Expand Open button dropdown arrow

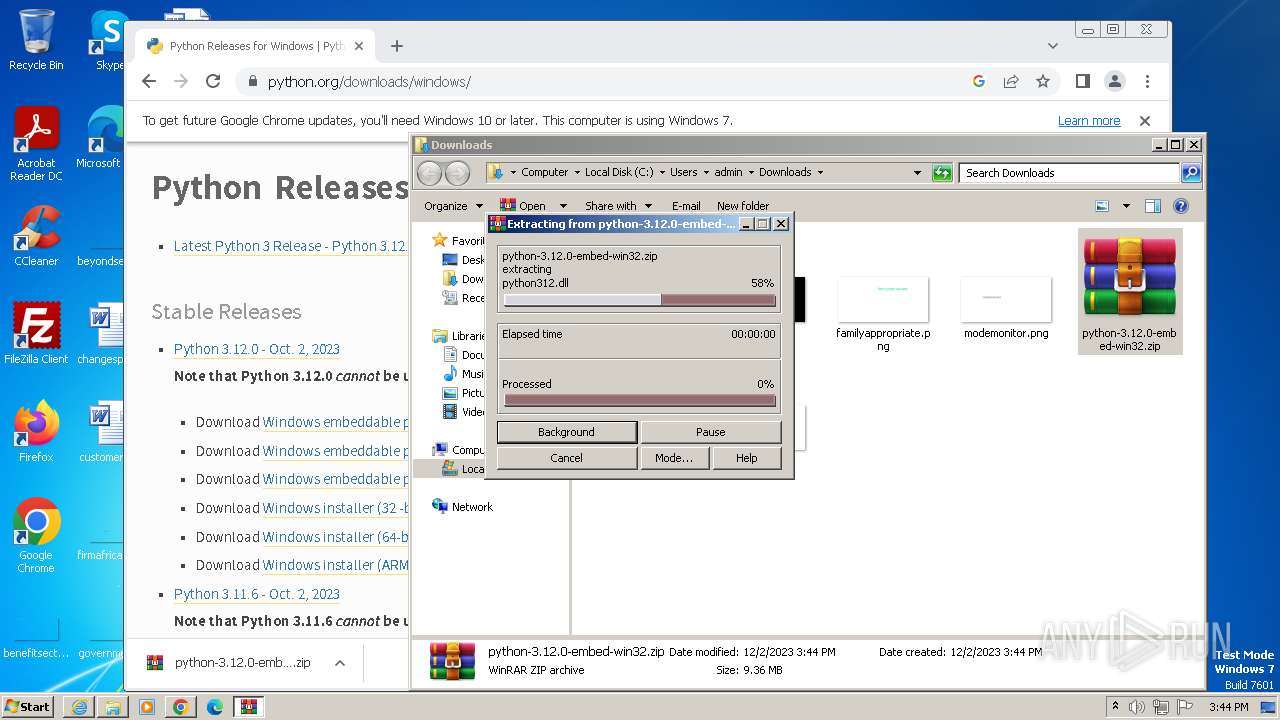[x=563, y=206]
